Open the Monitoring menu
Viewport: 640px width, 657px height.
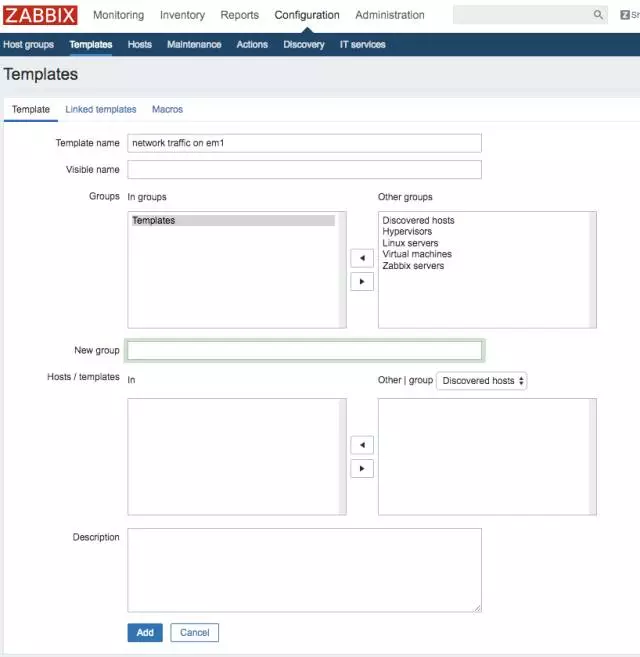click(x=118, y=15)
